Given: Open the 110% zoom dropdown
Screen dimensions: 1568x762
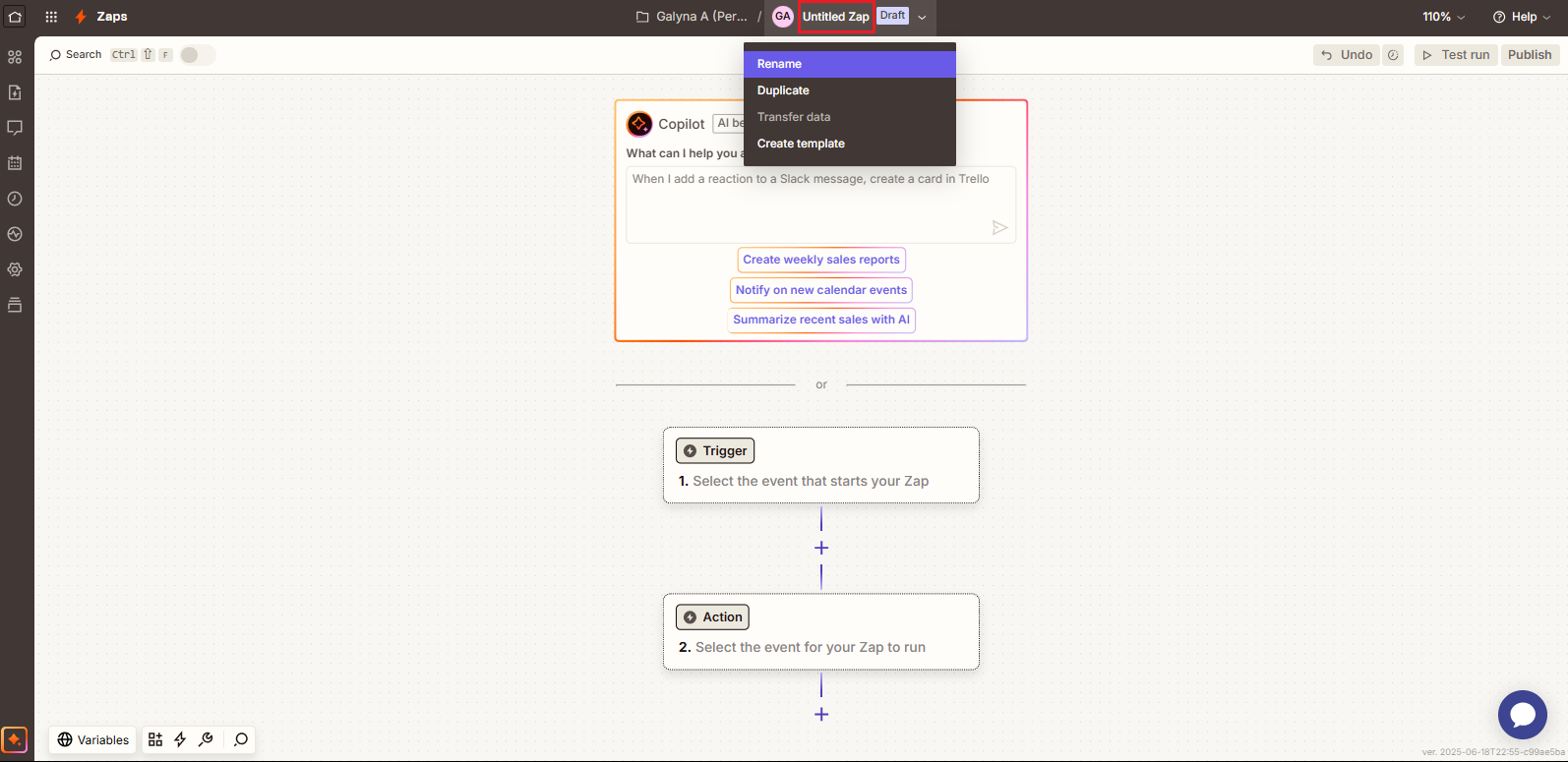Looking at the screenshot, I should [x=1443, y=17].
